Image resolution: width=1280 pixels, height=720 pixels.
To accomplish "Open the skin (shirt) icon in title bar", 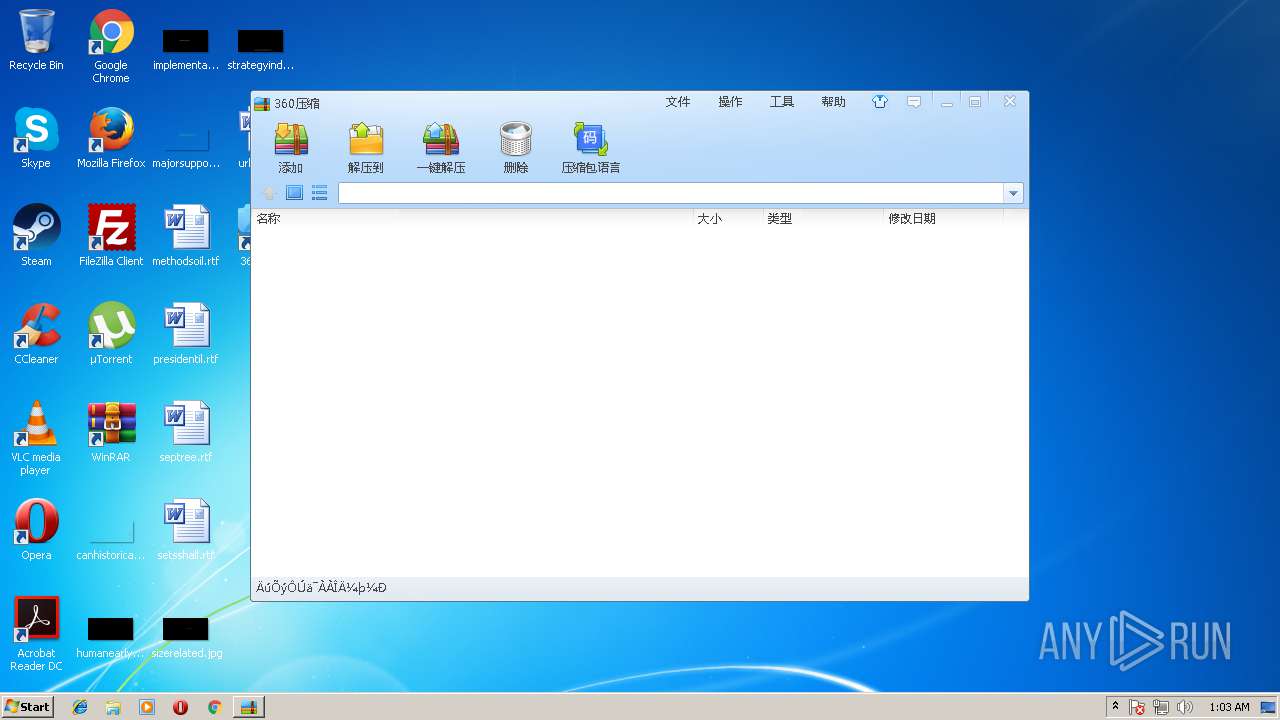I will pyautogui.click(x=880, y=102).
